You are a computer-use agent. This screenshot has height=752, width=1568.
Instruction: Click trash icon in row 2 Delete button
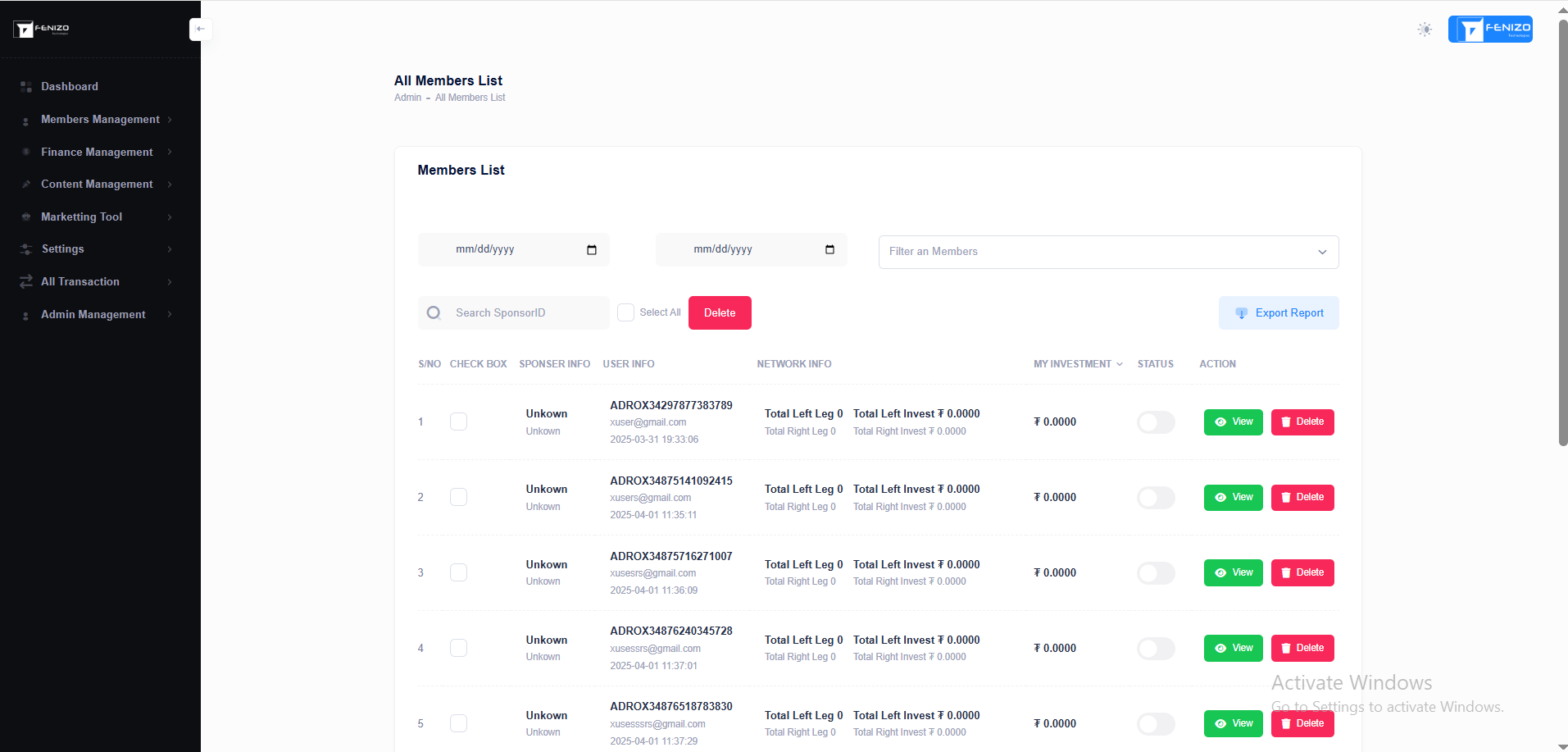pyautogui.click(x=1286, y=498)
